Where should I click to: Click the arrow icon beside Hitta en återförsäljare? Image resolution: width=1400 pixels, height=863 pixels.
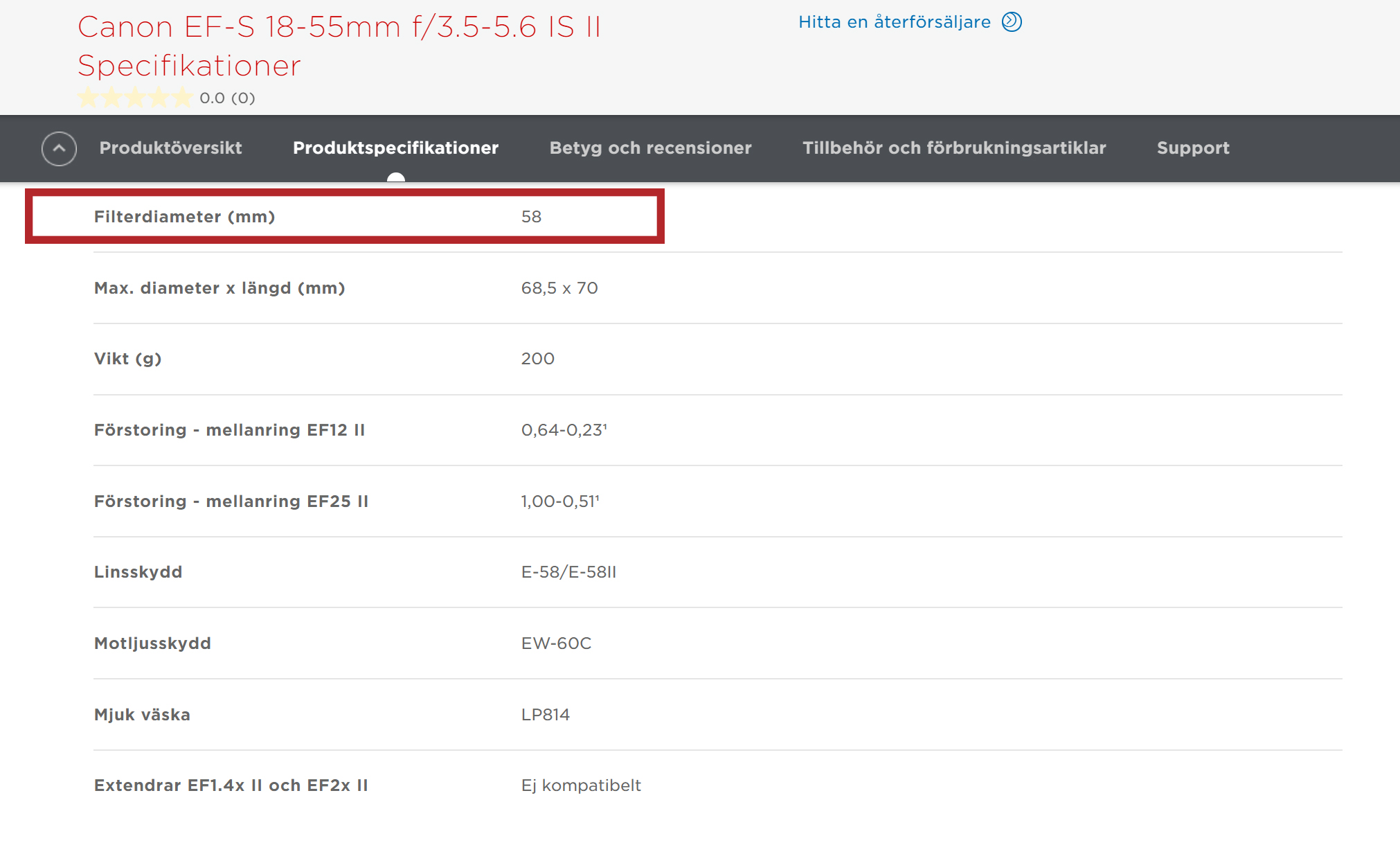(1012, 22)
